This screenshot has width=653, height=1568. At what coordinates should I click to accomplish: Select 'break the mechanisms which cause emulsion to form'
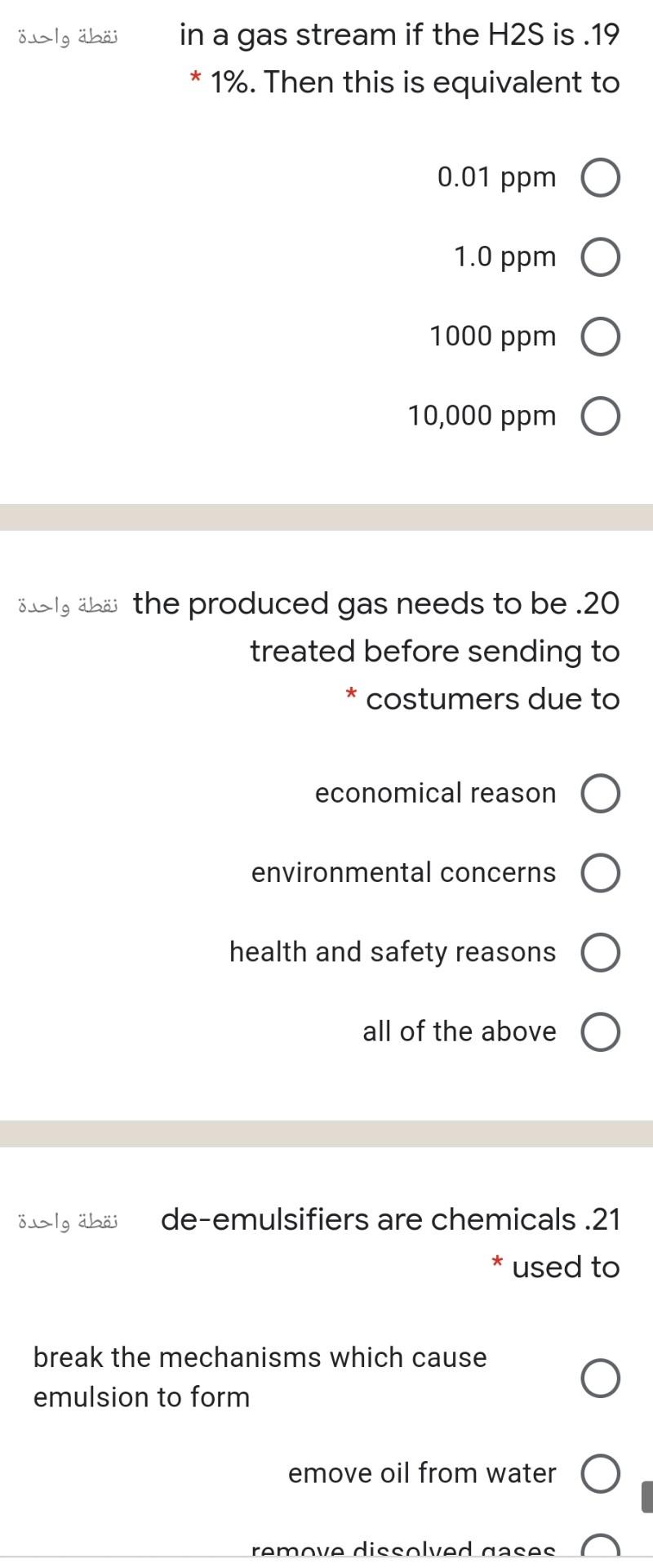click(600, 1377)
